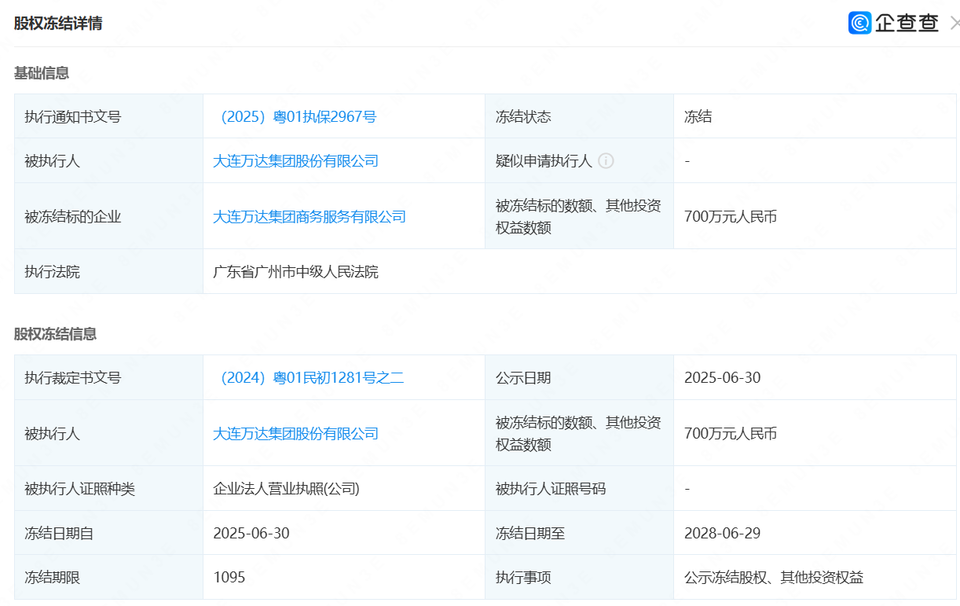Open 大连万达集团股份有限公司 link in 股权冻结信息
The width and height of the screenshot is (960, 606).
tap(296, 434)
